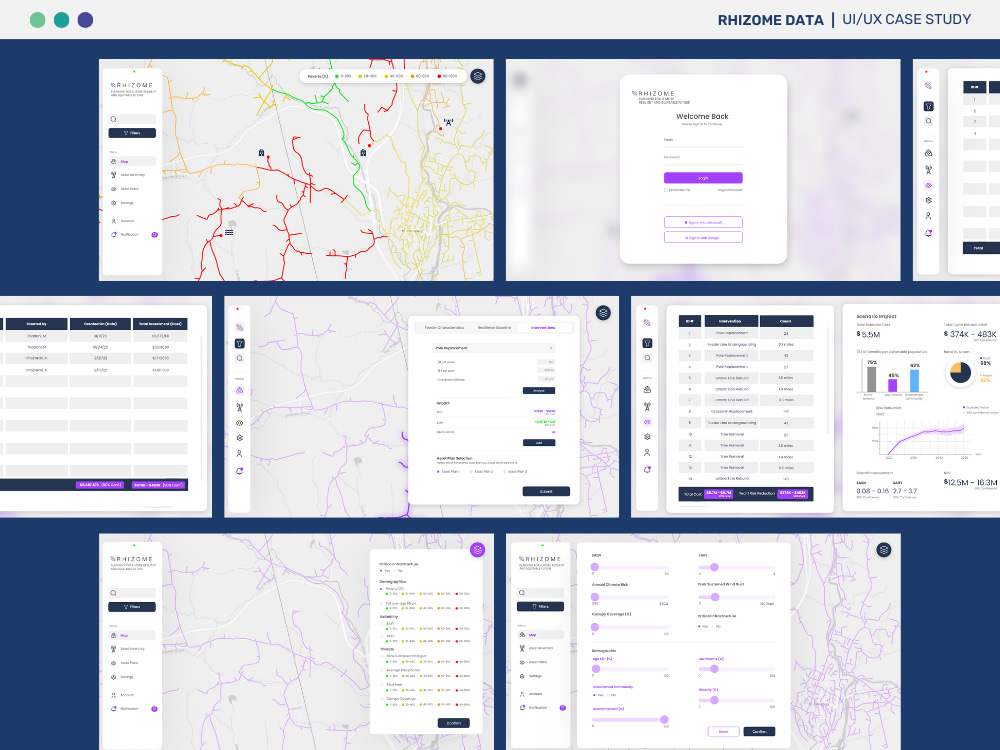Adjust the Annual Climate Risk slider
Screen dimensions: 1000x750
[x=630, y=597]
